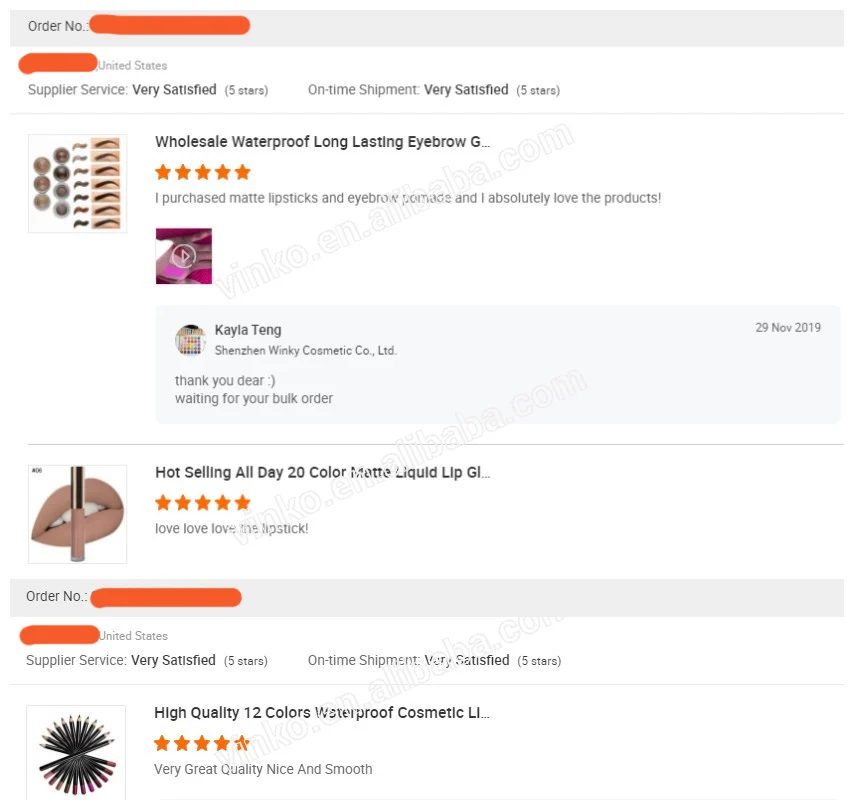Click the second redacted order number
This screenshot has height=810, width=854.
[166, 598]
